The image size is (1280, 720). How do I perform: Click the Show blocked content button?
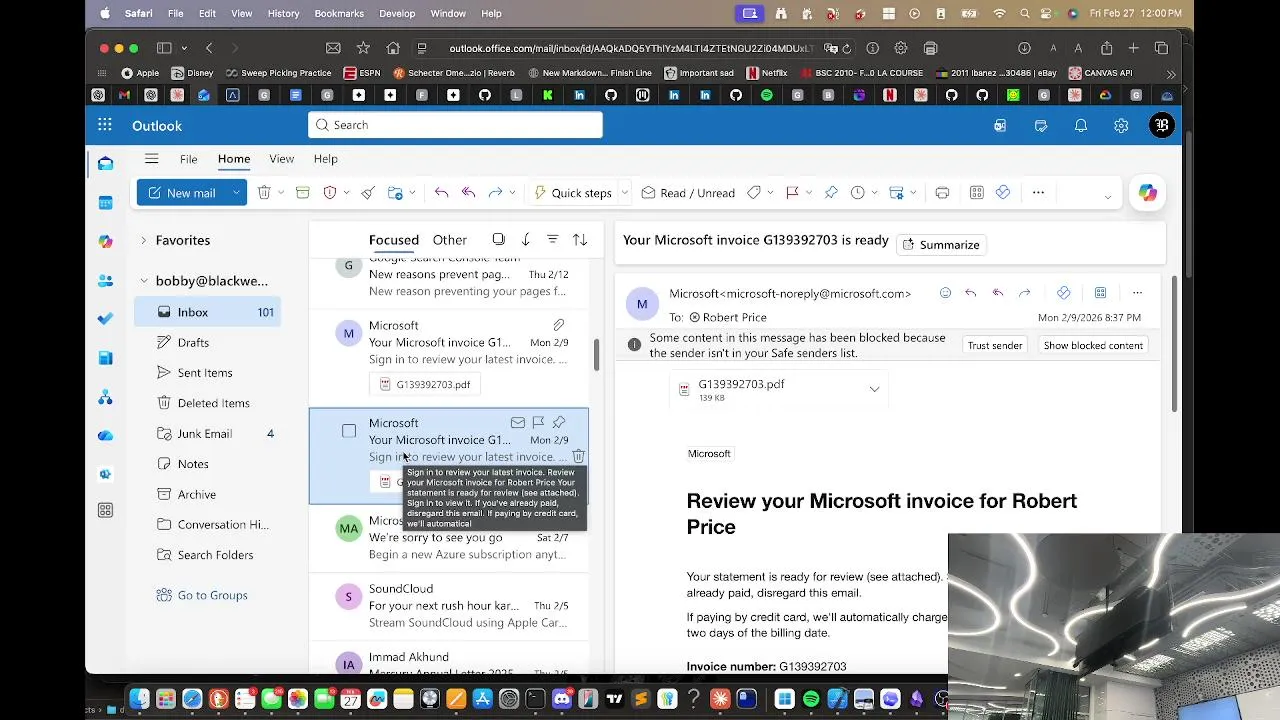(x=1093, y=345)
